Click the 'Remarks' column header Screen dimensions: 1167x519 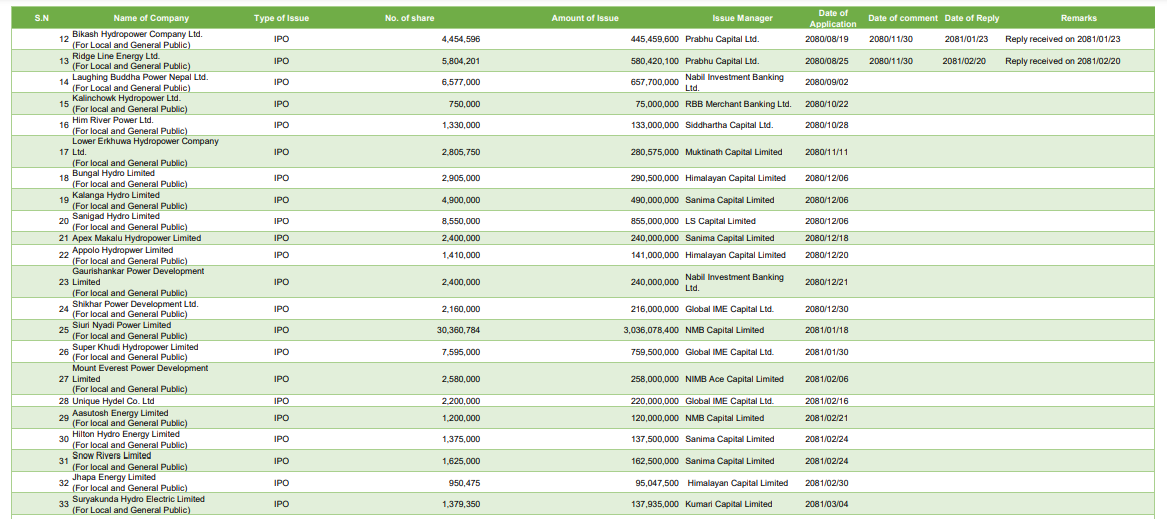coord(1078,18)
